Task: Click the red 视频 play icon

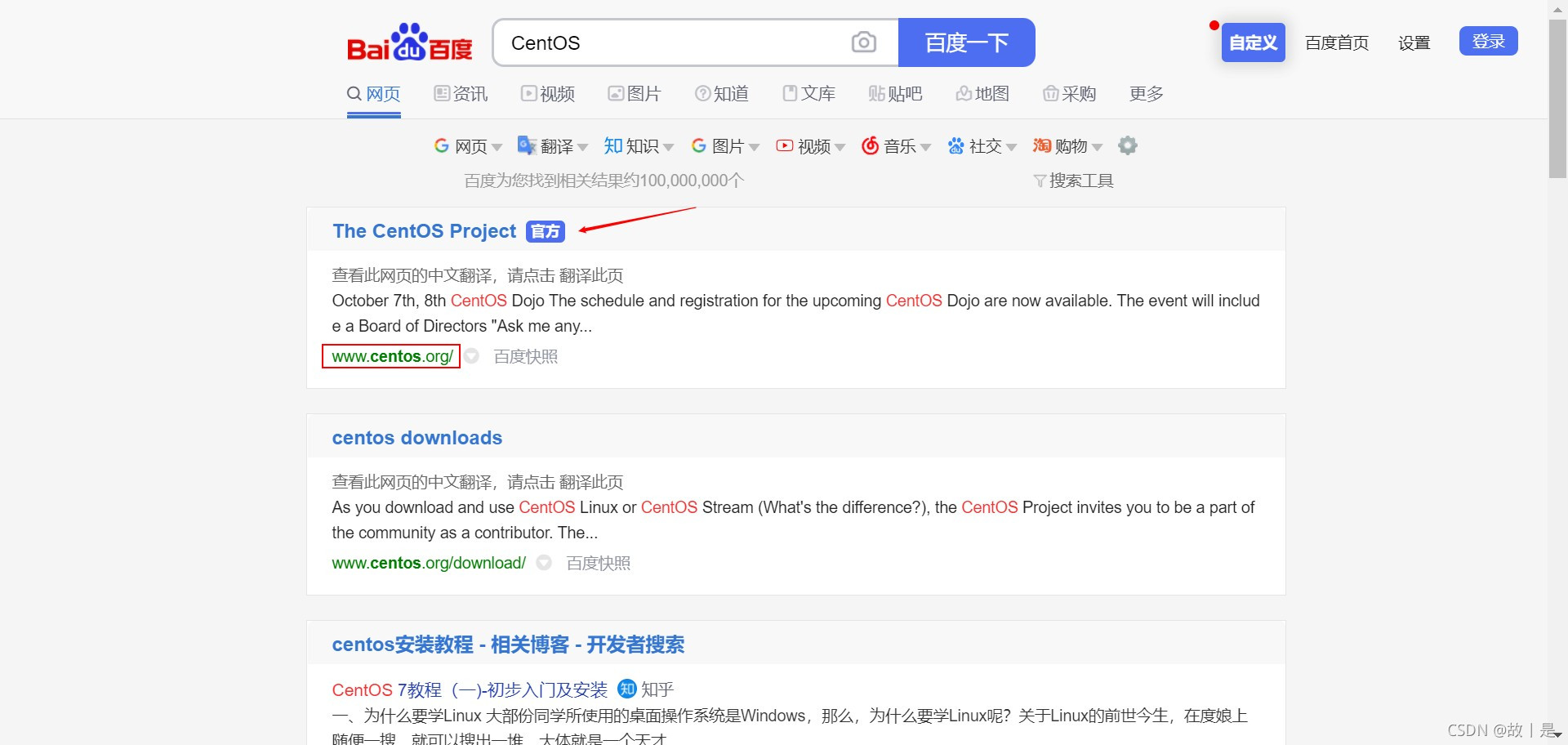Action: [785, 145]
